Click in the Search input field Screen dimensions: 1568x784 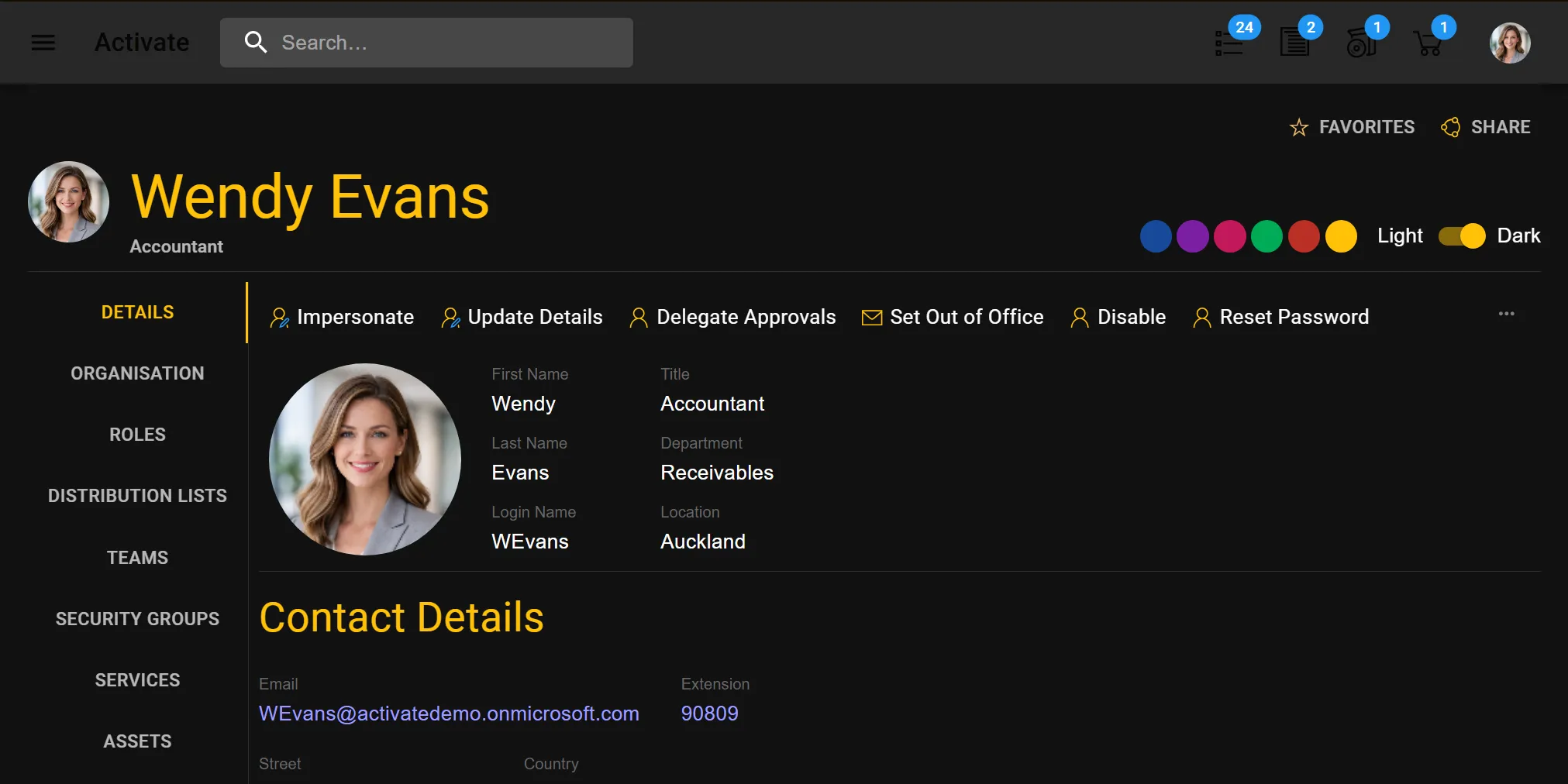[x=426, y=43]
